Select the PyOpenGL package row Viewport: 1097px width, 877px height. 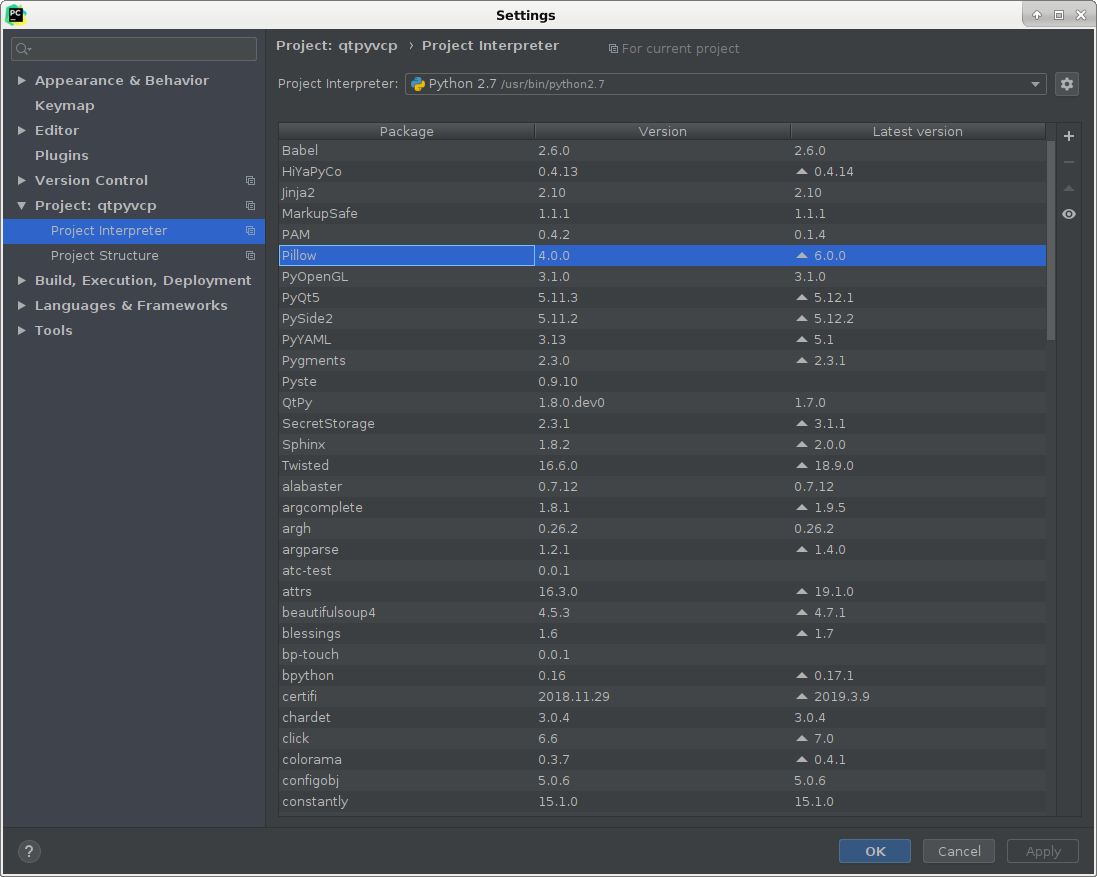(x=663, y=276)
